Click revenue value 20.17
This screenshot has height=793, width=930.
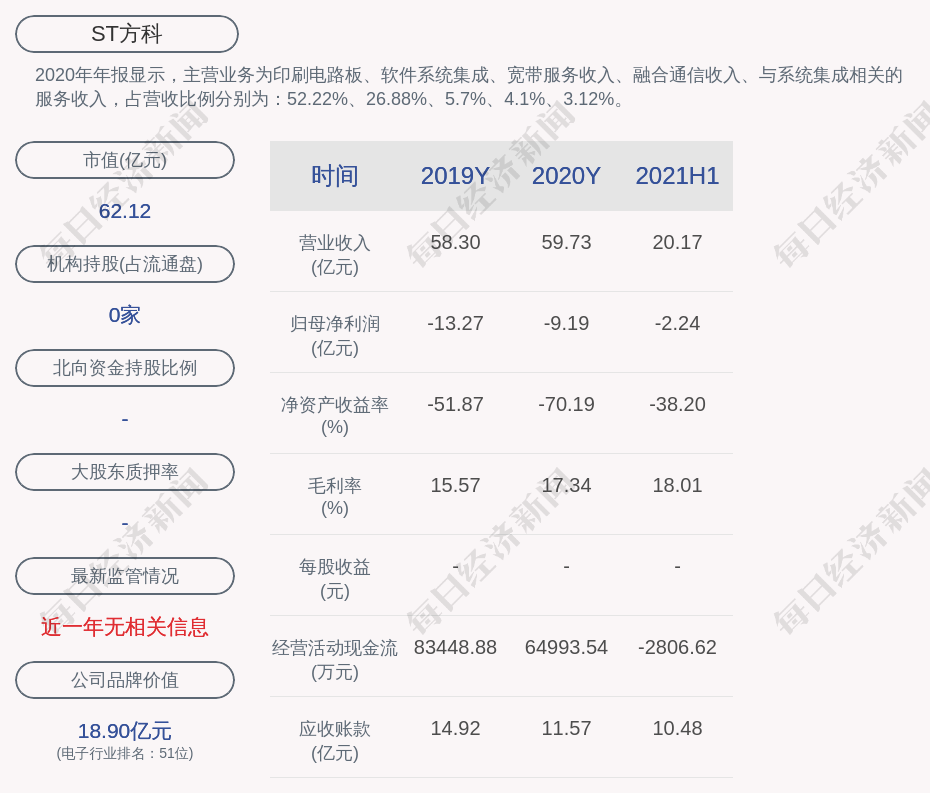(x=677, y=243)
